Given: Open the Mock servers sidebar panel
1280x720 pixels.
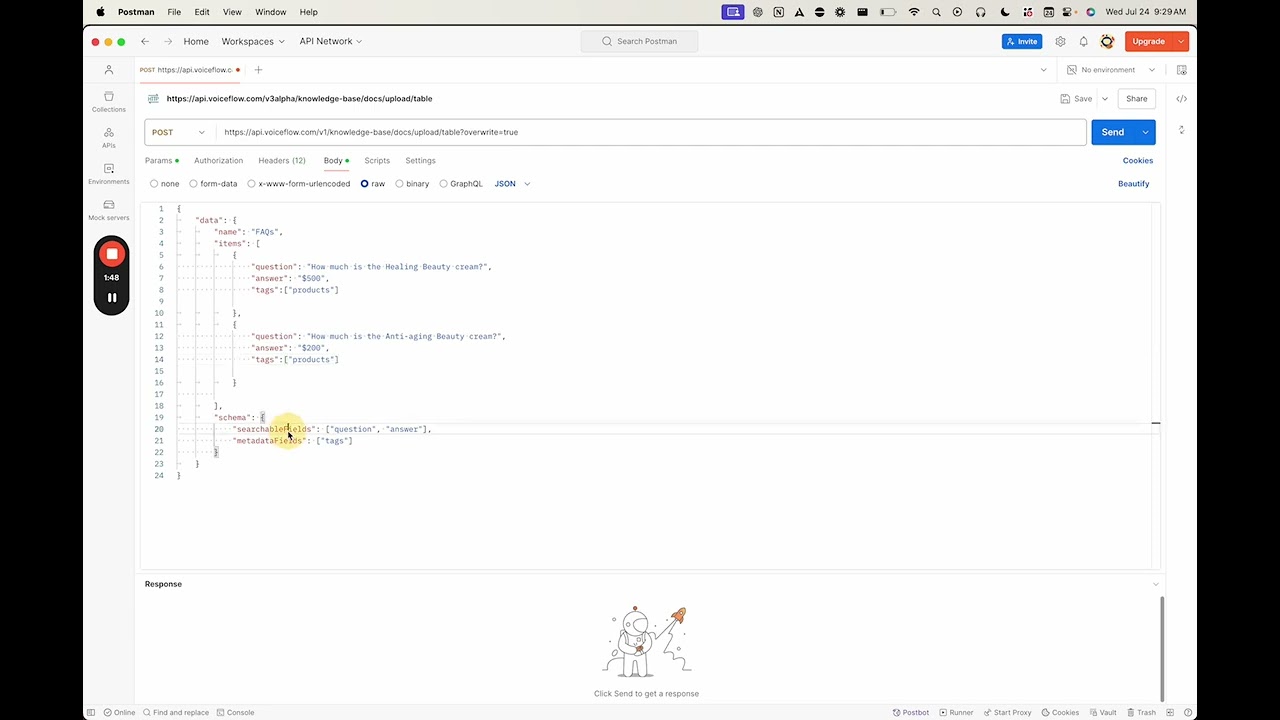Looking at the screenshot, I should (109, 209).
